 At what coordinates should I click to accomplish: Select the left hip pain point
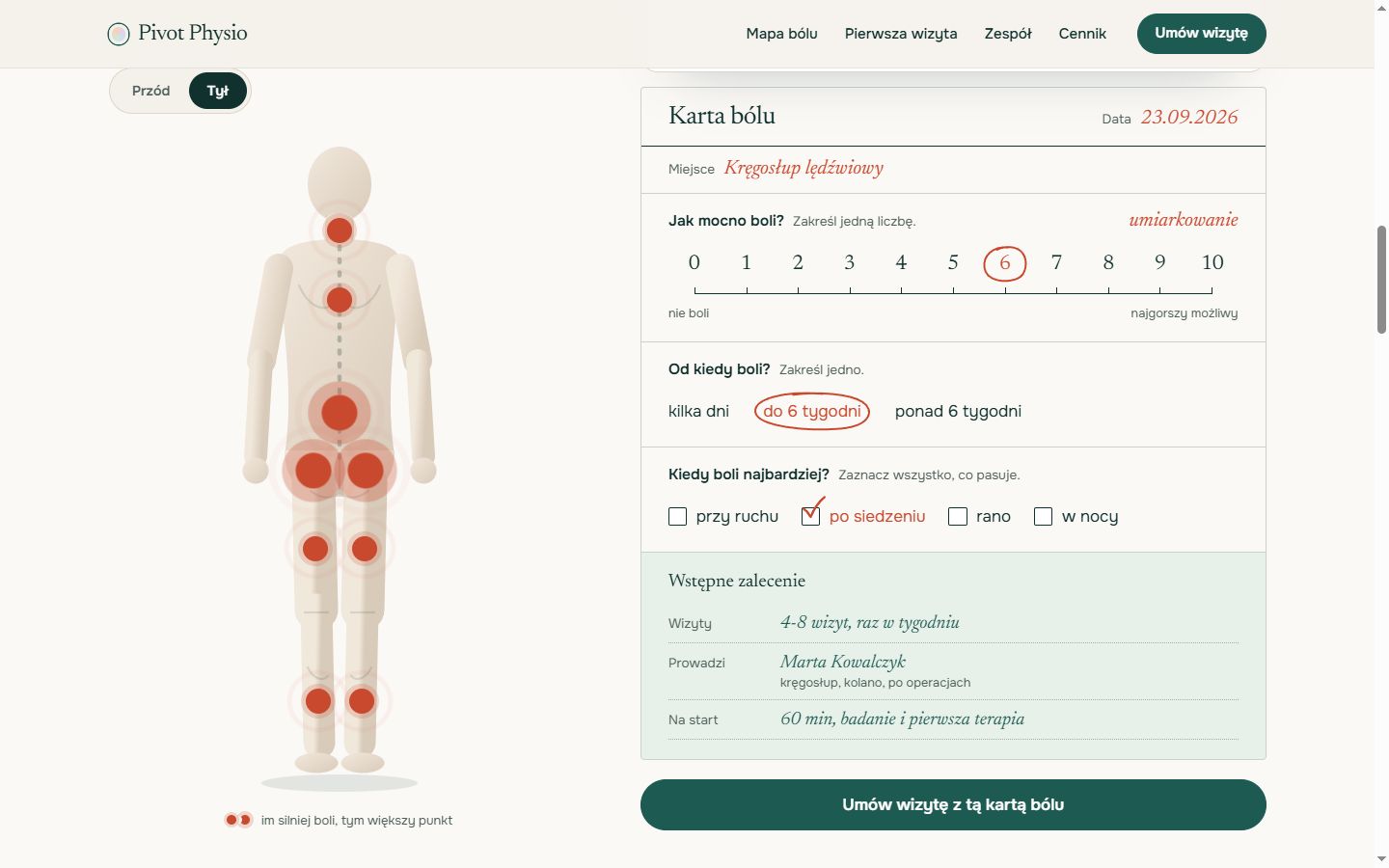(x=313, y=471)
